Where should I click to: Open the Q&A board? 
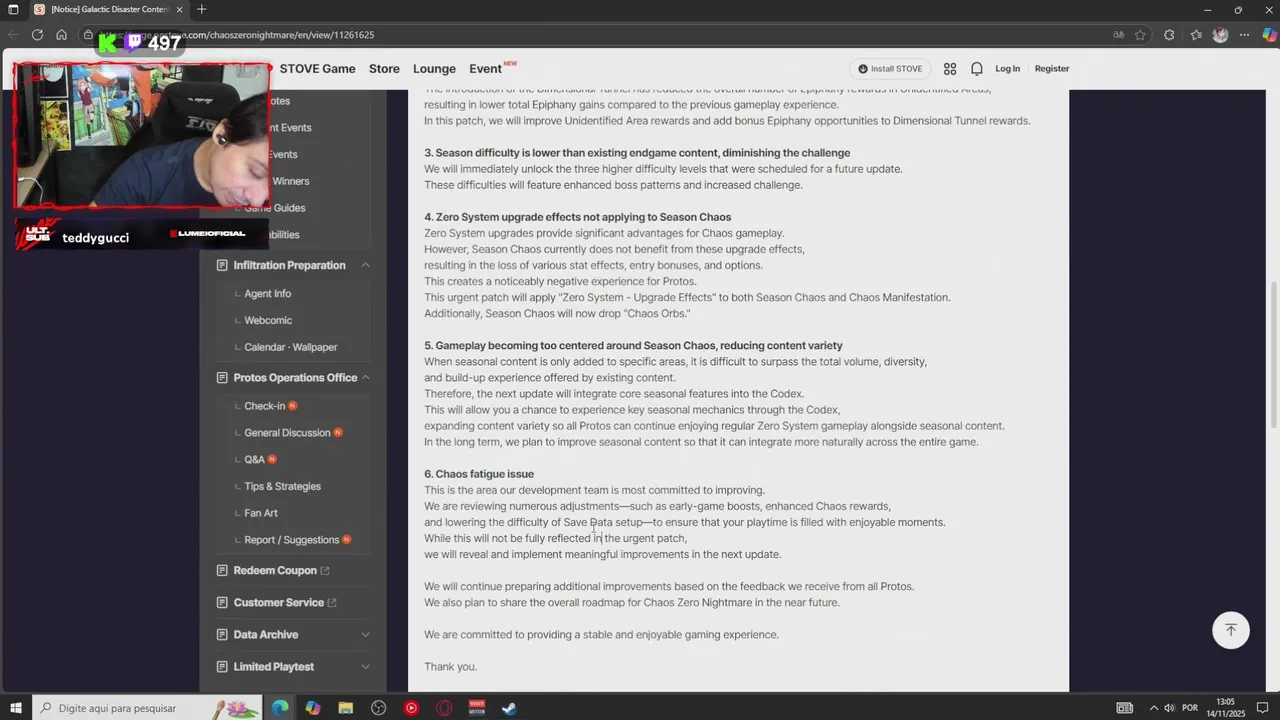(255, 459)
